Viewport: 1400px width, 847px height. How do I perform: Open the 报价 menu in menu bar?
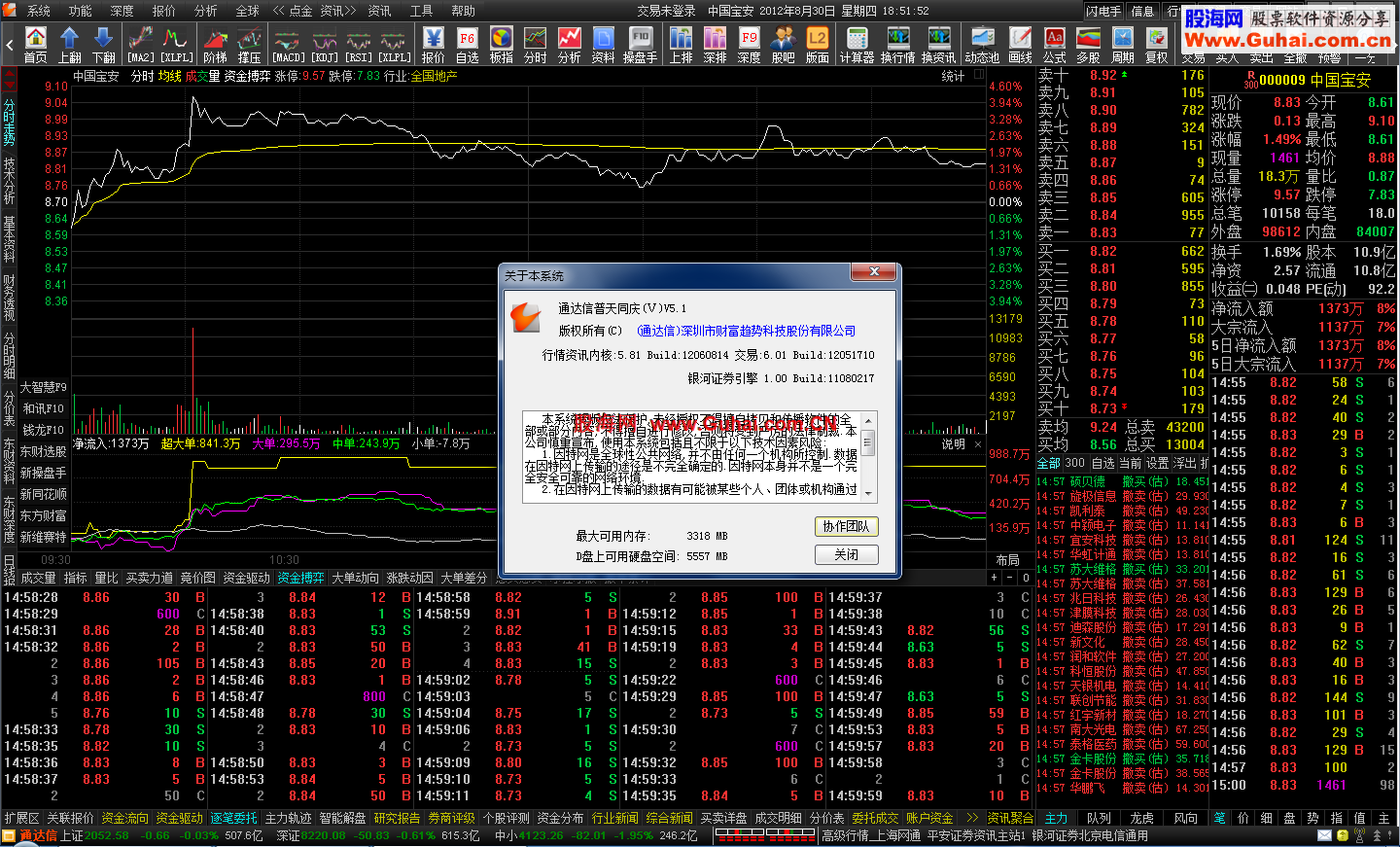(x=164, y=11)
